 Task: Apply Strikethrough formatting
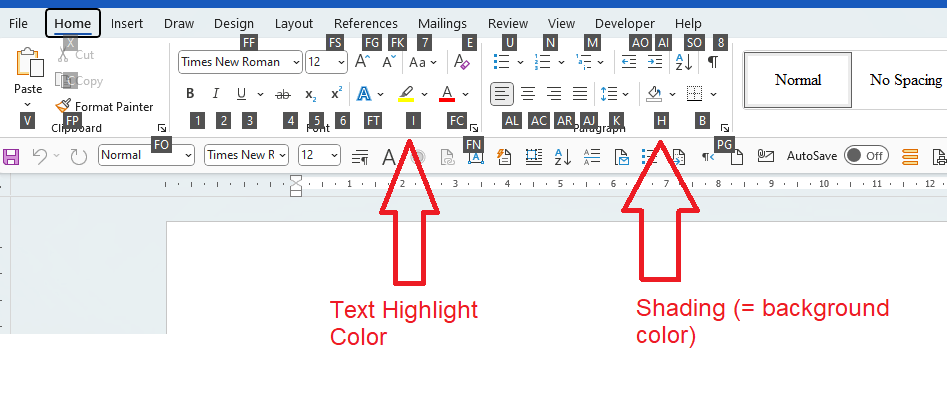(283, 94)
